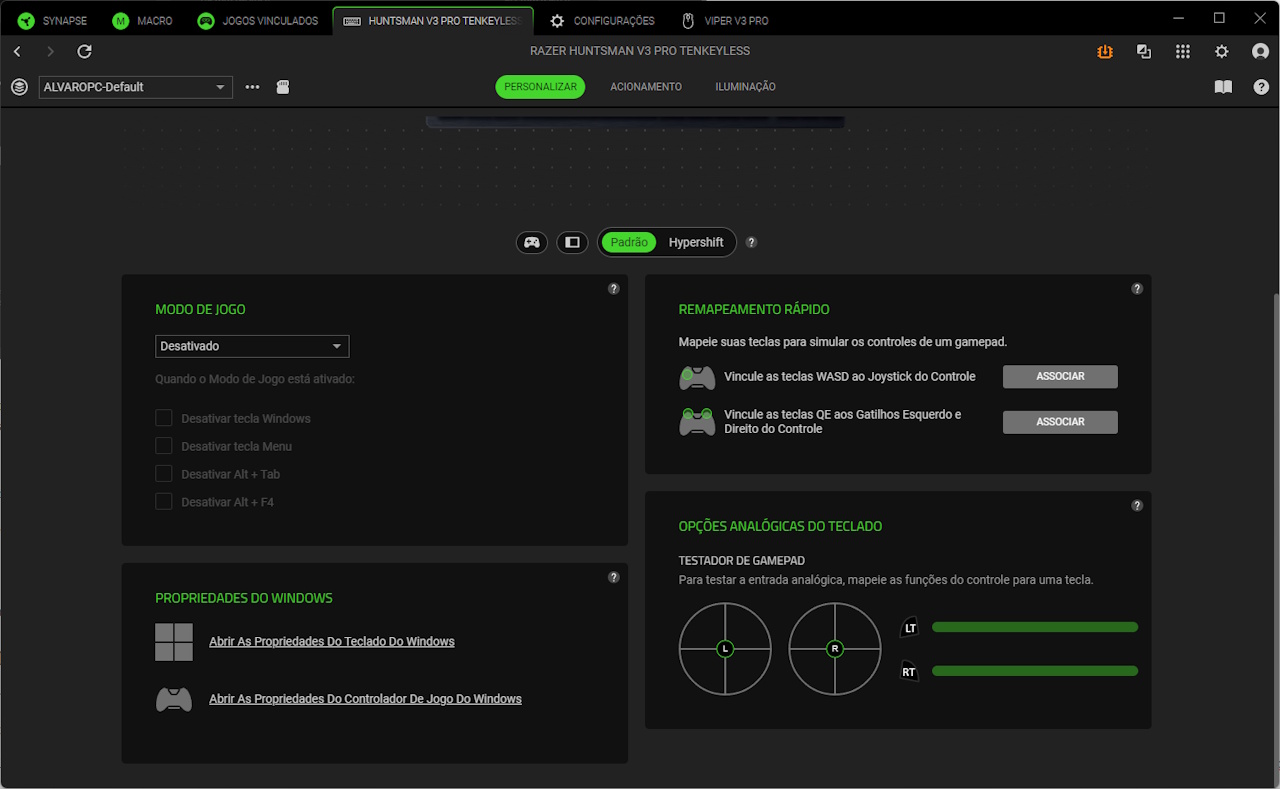Image resolution: width=1280 pixels, height=789 pixels.
Task: Enable Desativar tecla Windows checkbox
Action: (x=164, y=418)
